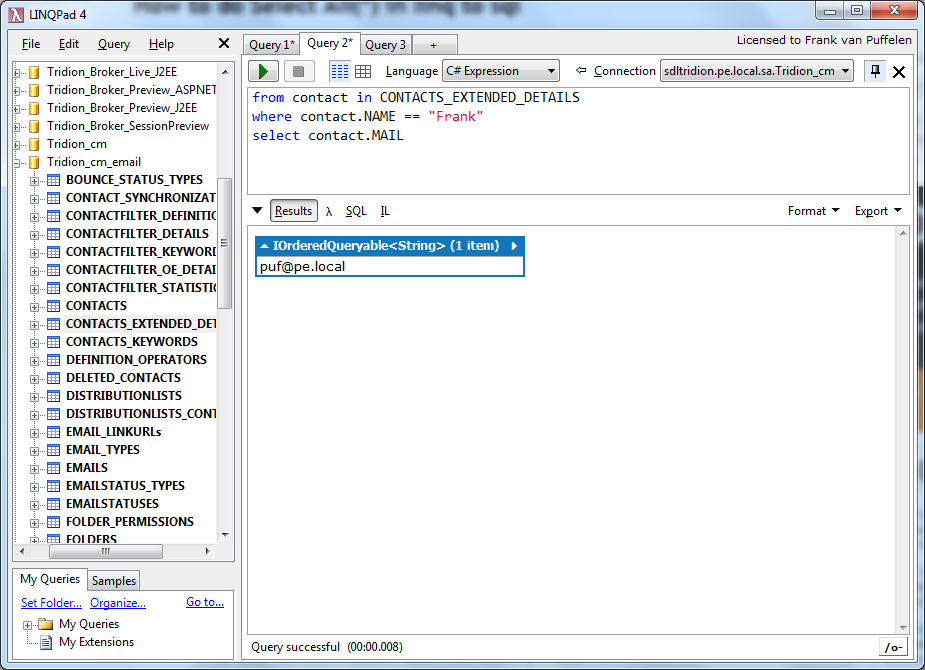The height and width of the screenshot is (670, 925).
Task: Open the Export dropdown menu
Action: pos(878,211)
